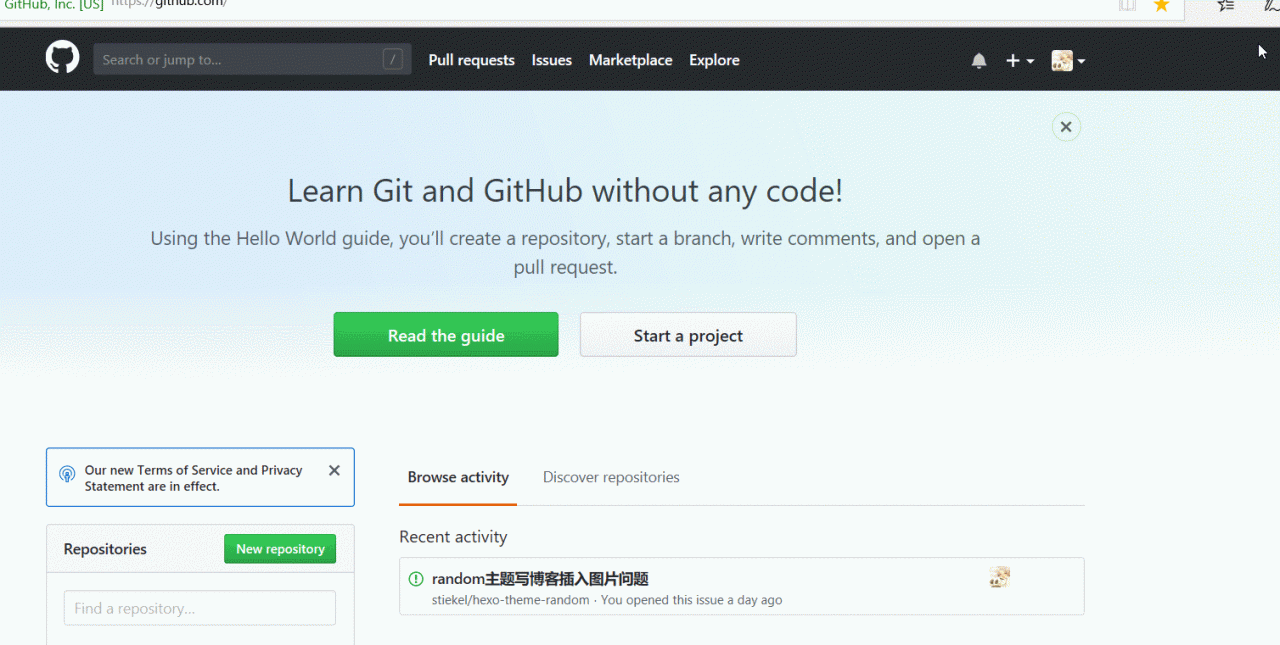The width and height of the screenshot is (1280, 645).
Task: Click the browser address bar URL
Action: tap(169, 3)
